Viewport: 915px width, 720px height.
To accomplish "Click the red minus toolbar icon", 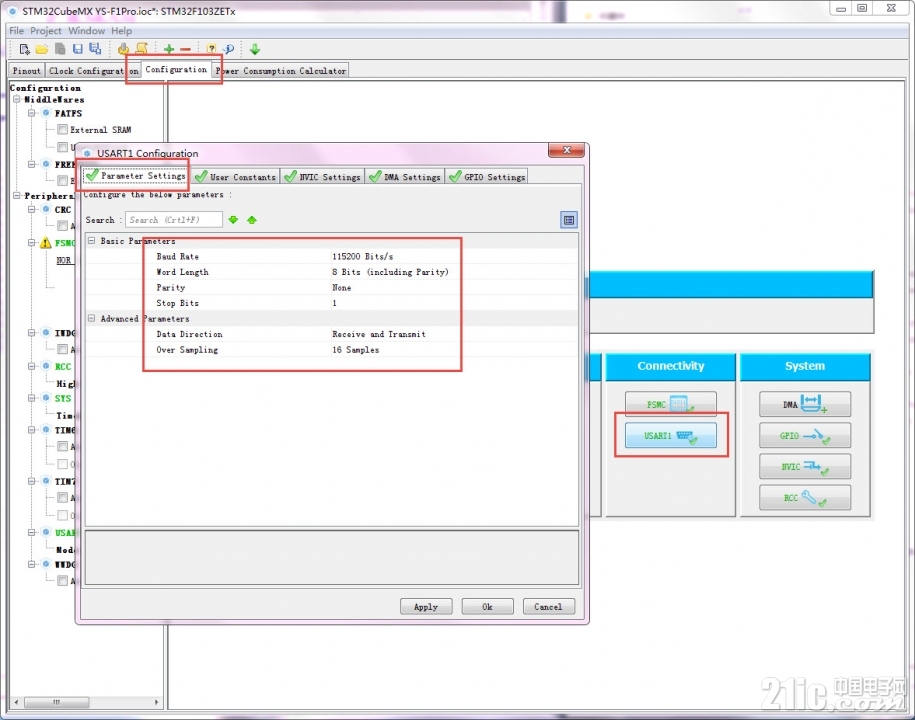I will click(x=186, y=50).
